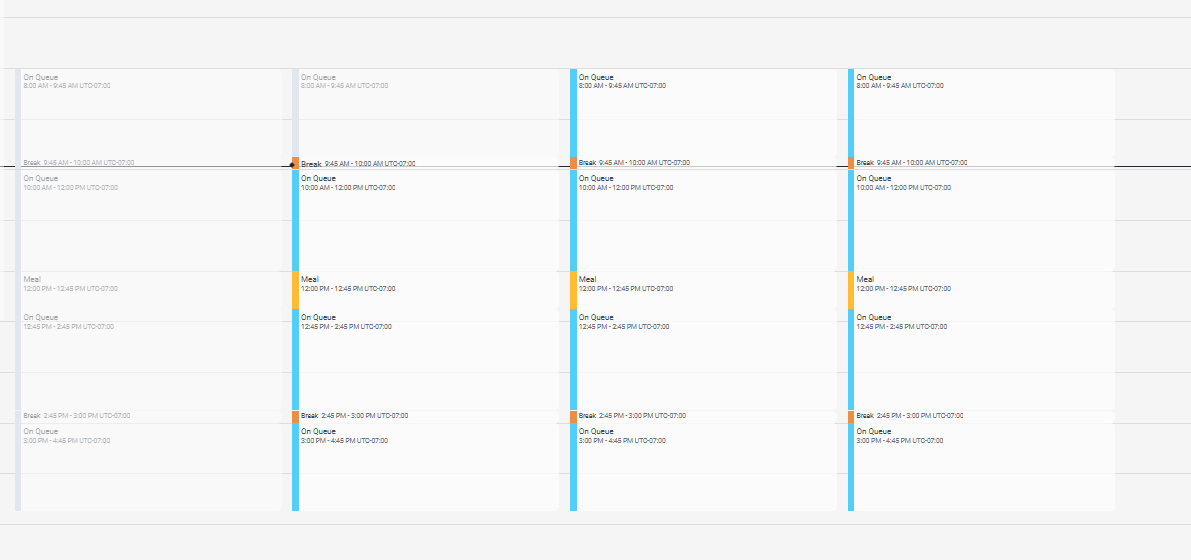Select fourth column's 8:00 AM On Queue block

pyautogui.click(x=981, y=112)
